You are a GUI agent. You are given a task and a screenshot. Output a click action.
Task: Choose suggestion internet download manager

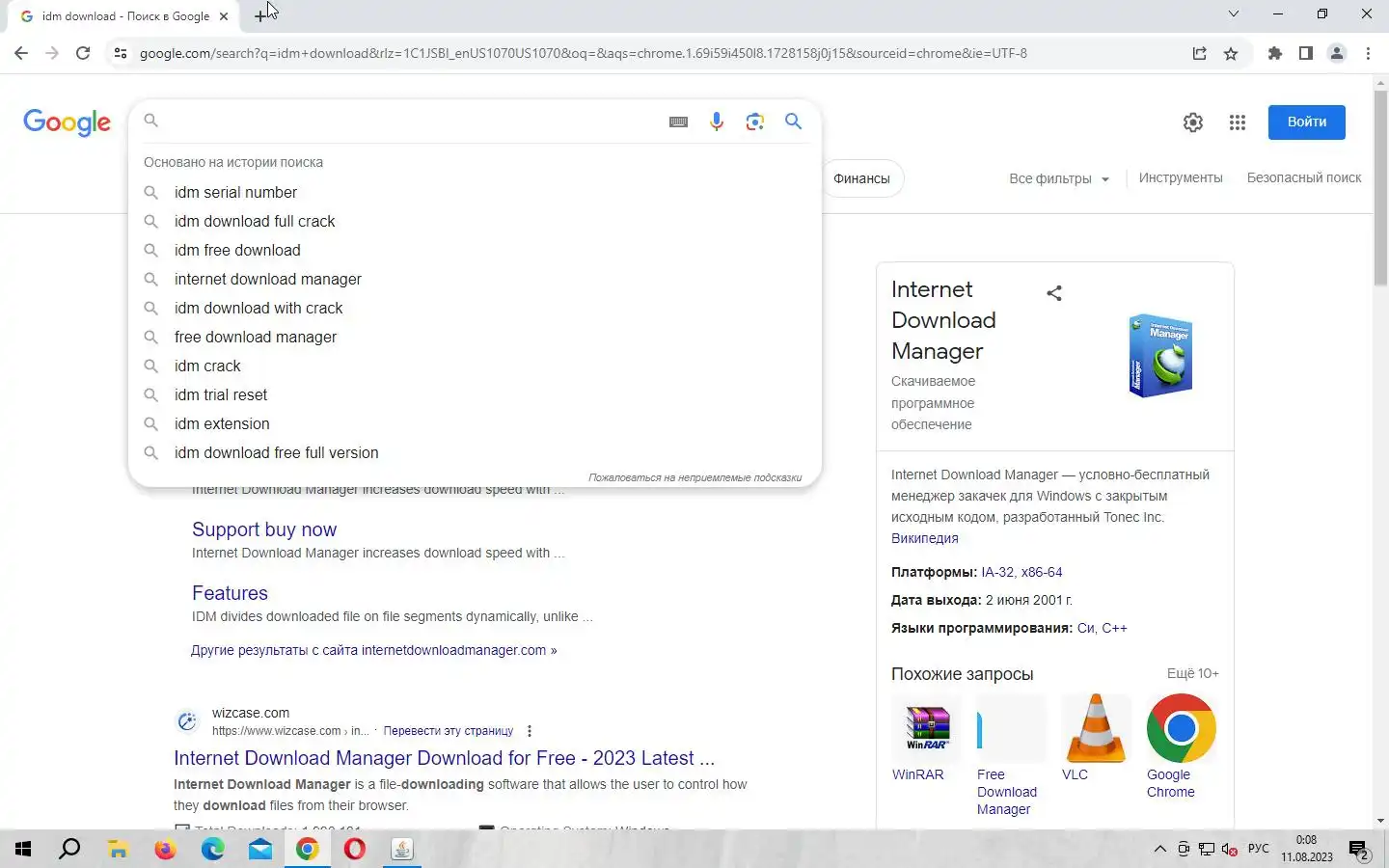click(475, 279)
